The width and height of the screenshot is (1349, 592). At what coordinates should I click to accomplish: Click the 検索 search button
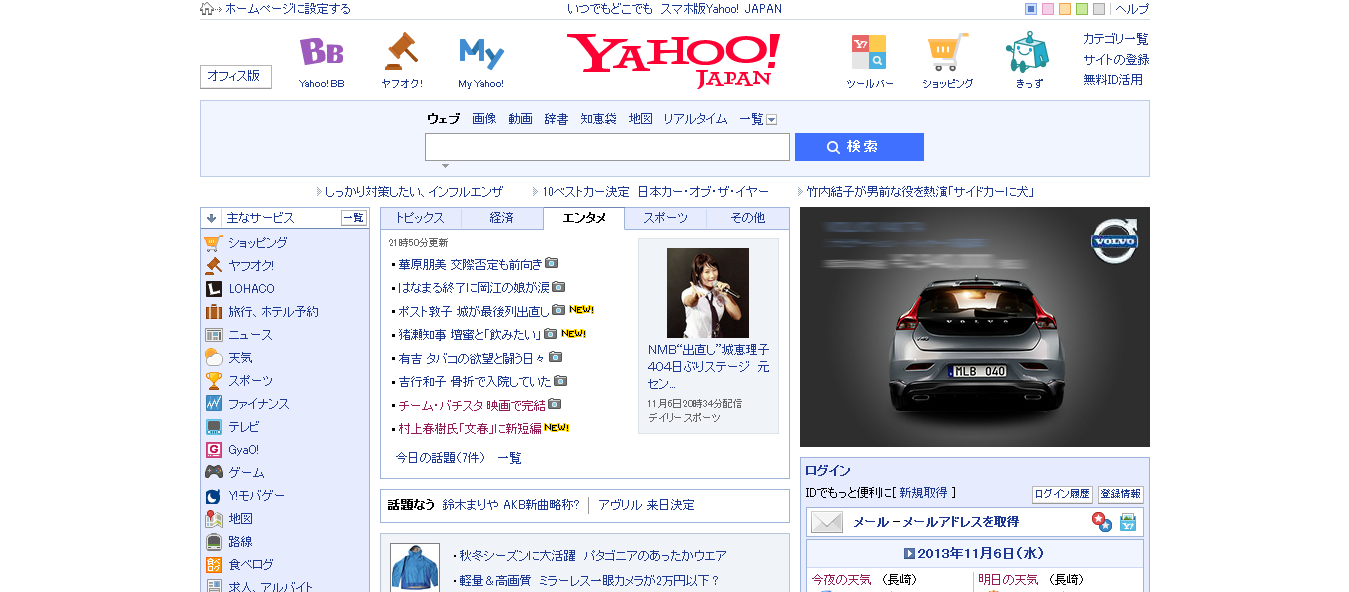(x=859, y=147)
